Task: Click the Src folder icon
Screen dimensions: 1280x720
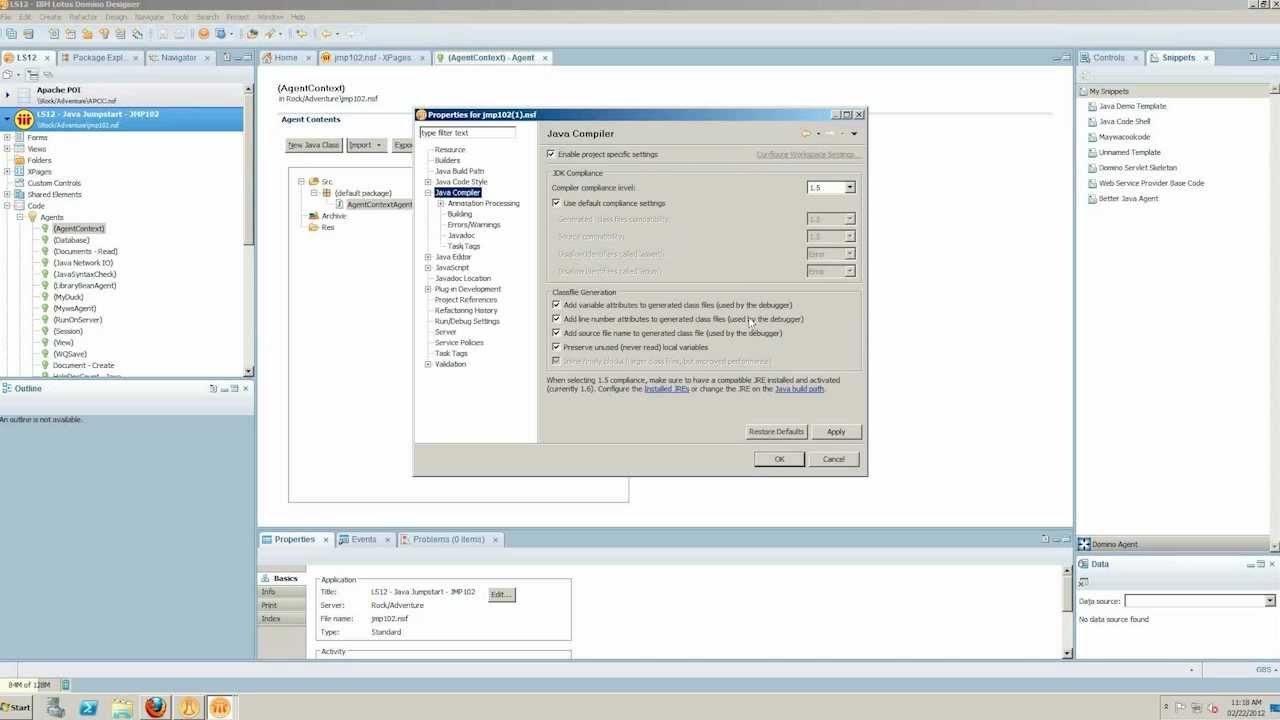Action: [314, 182]
